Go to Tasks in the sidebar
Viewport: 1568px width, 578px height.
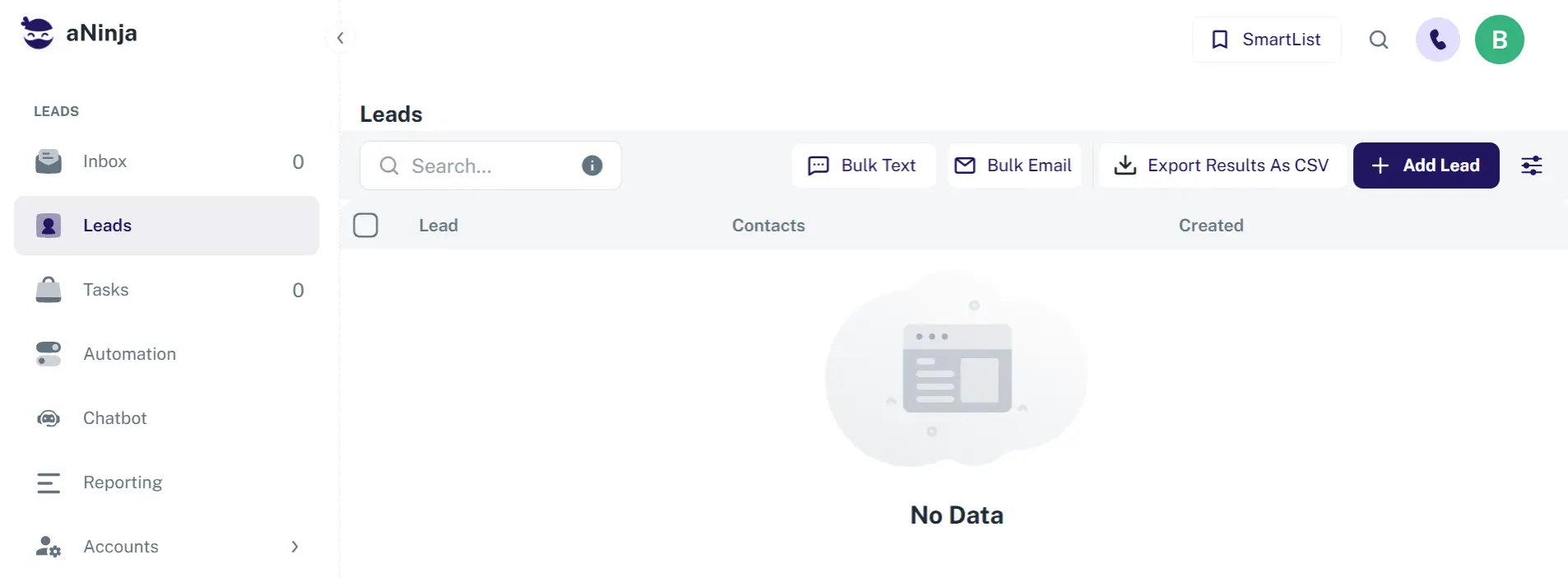coord(105,290)
